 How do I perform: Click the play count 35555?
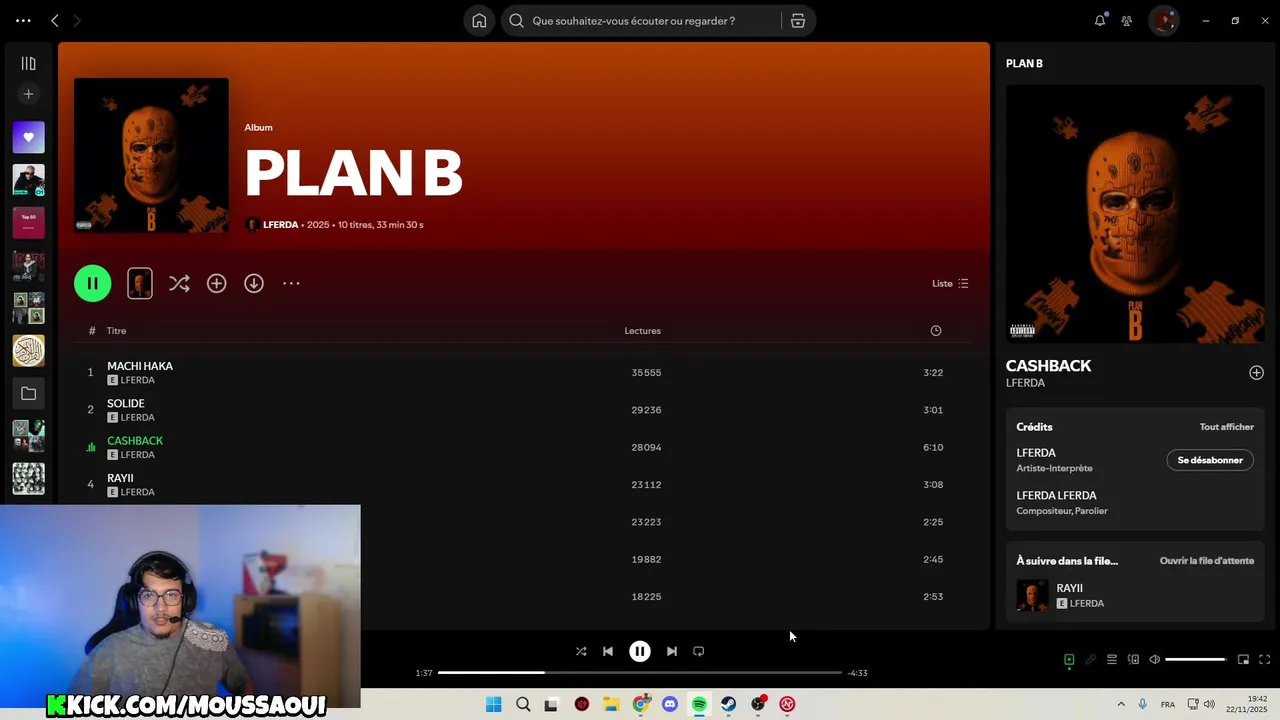click(x=646, y=373)
